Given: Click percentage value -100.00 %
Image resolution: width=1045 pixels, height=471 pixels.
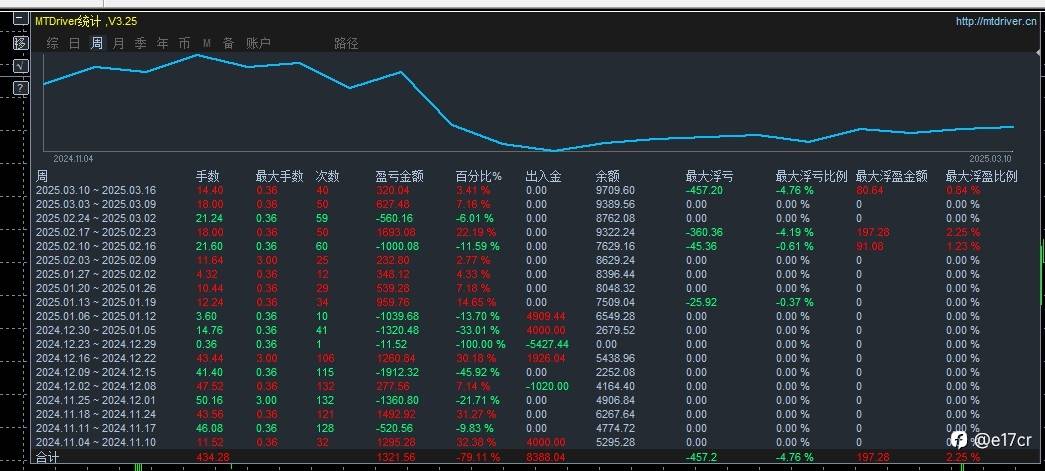Looking at the screenshot, I should [x=481, y=344].
